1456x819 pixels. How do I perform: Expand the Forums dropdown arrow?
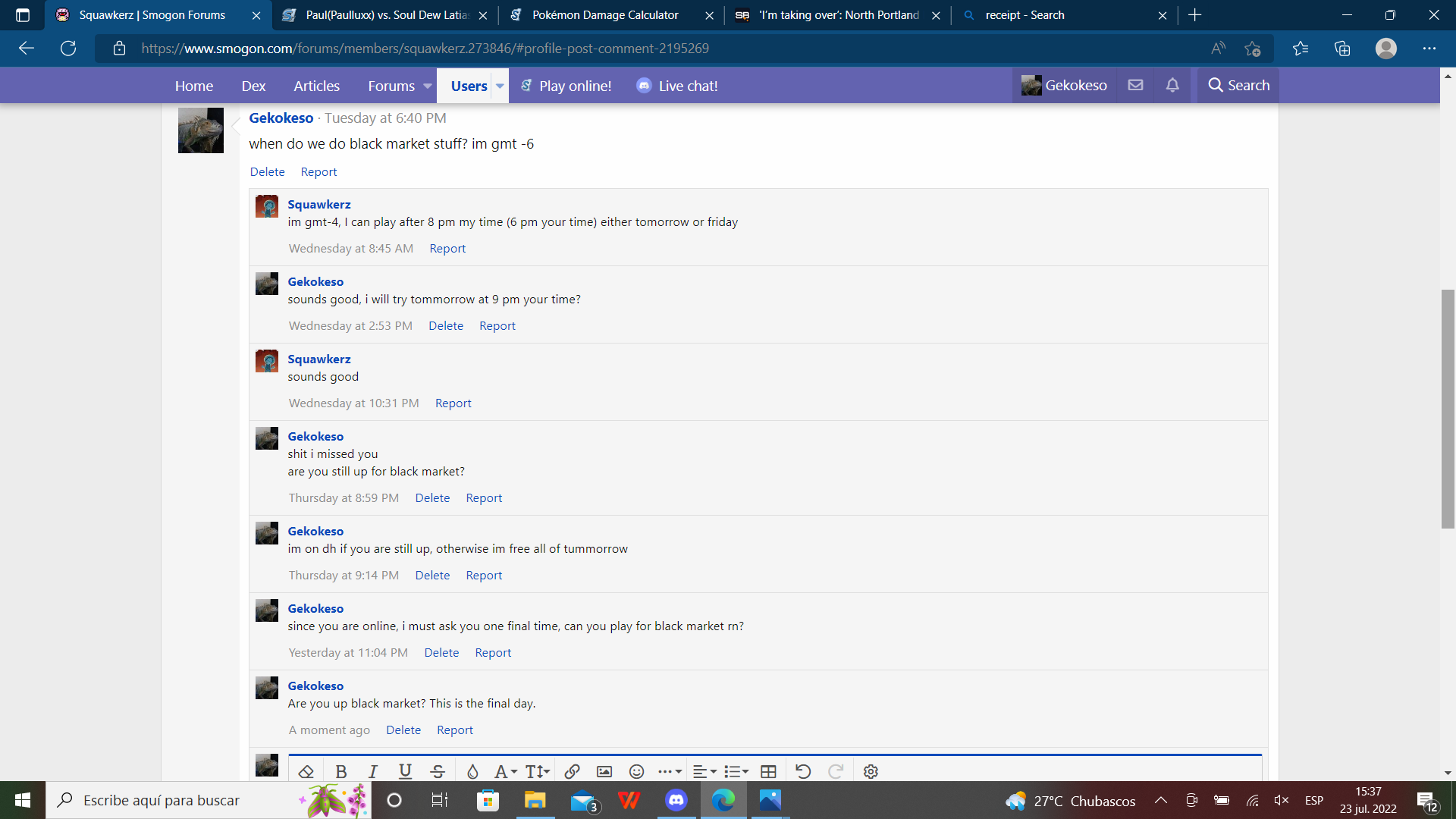tap(428, 86)
